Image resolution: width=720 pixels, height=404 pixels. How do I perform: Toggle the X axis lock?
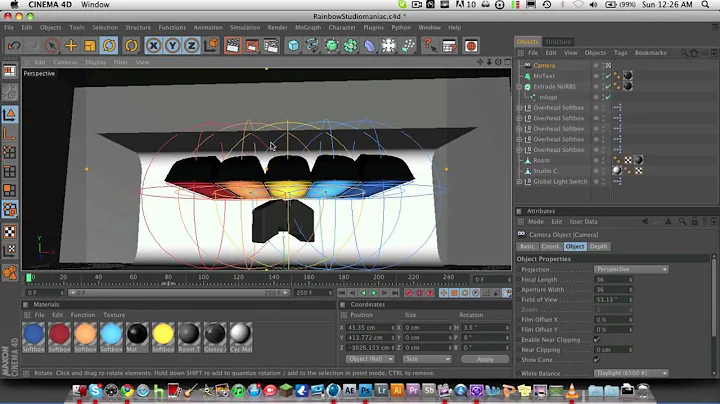153,45
